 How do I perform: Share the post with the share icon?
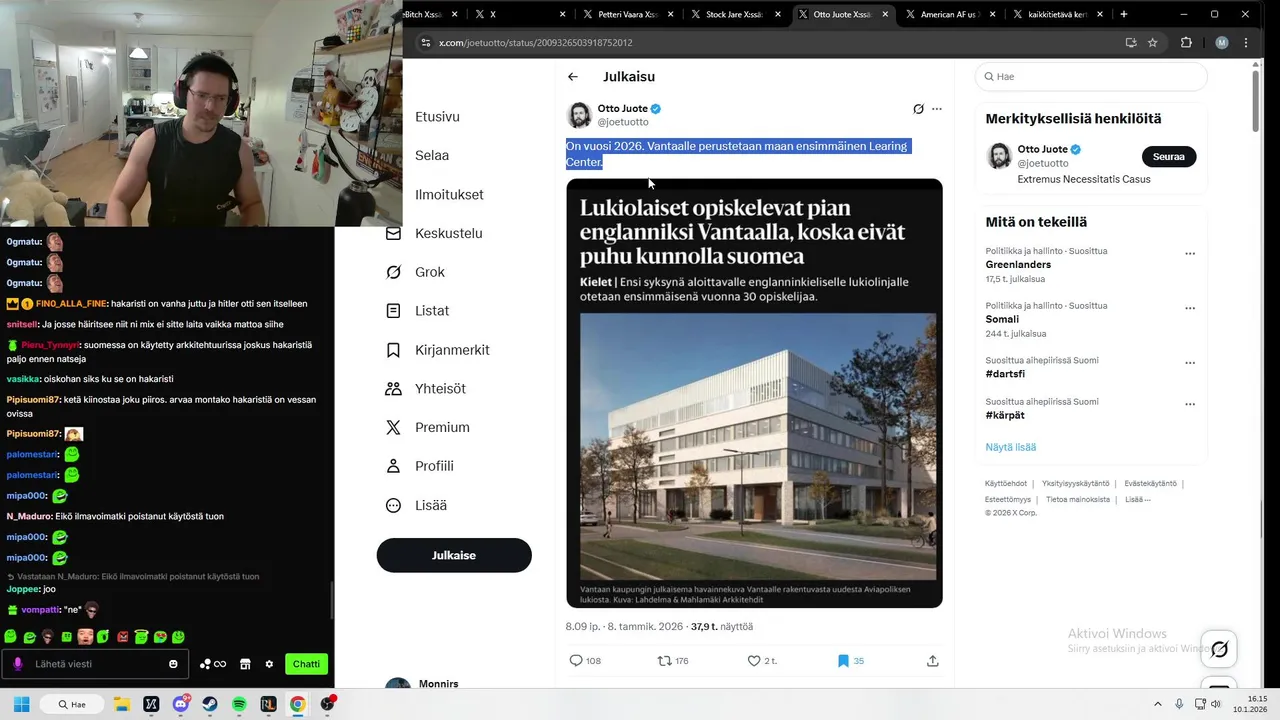933,661
